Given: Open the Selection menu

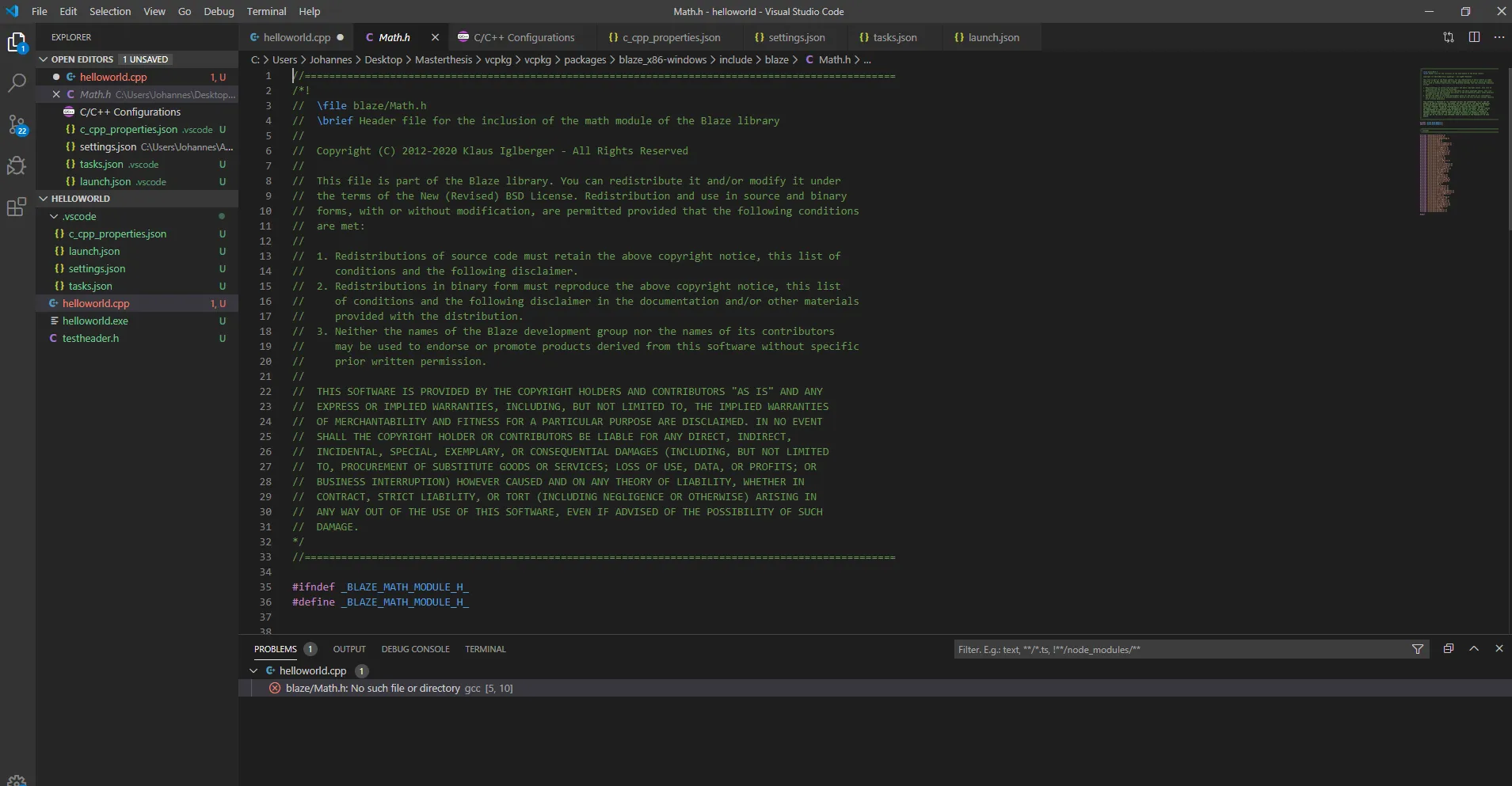Looking at the screenshot, I should point(110,11).
